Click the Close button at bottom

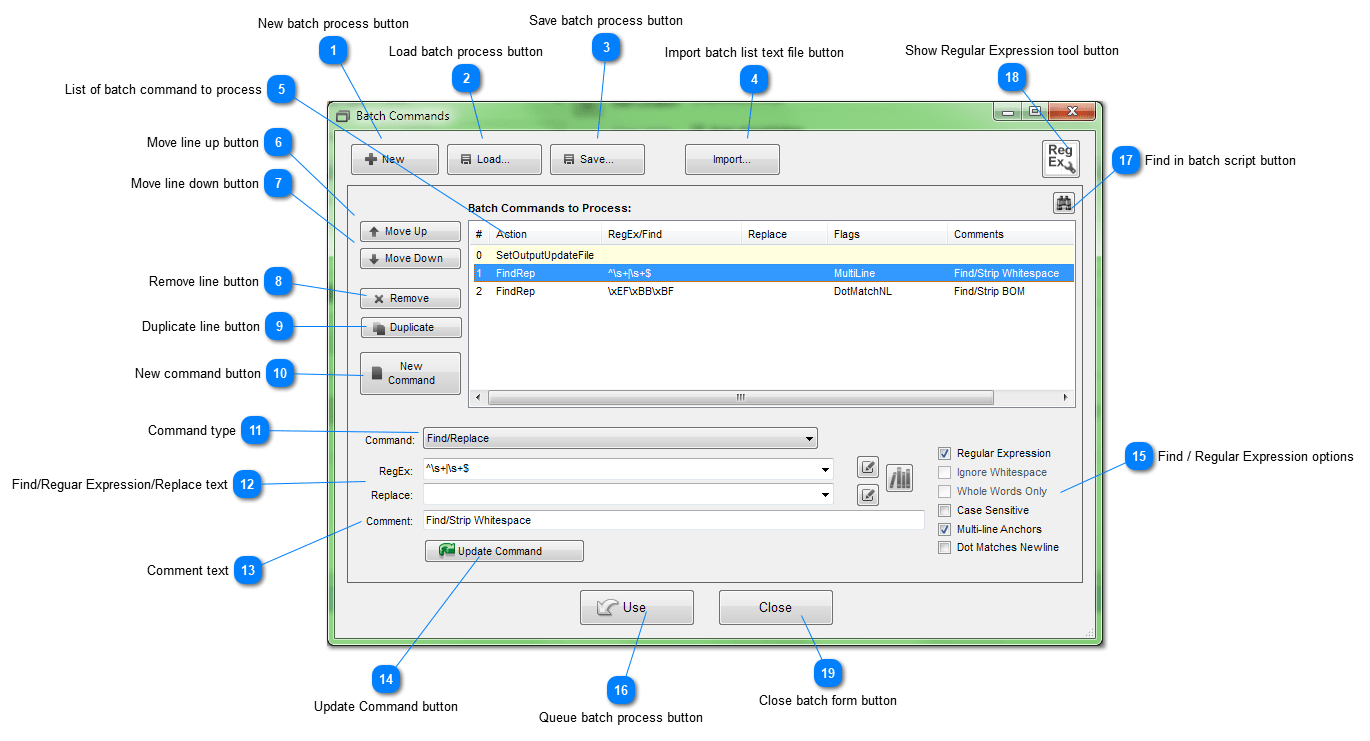(x=775, y=607)
